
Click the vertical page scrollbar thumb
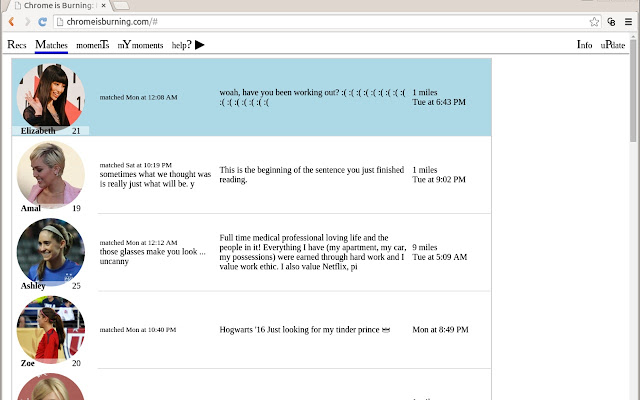(x=633, y=89)
